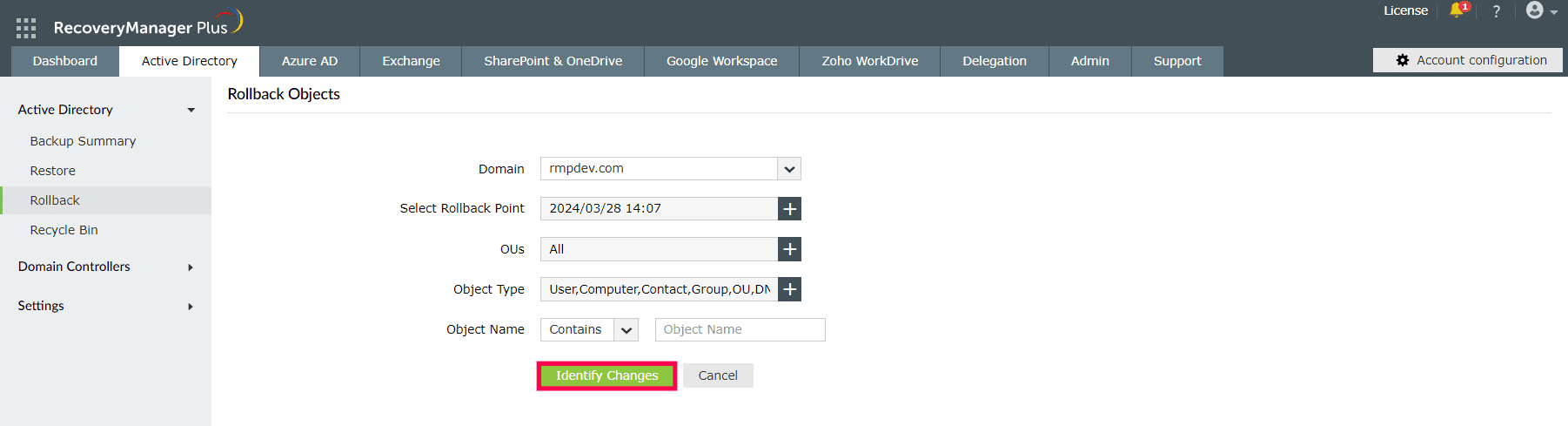Click the Identify Changes button

607,375
